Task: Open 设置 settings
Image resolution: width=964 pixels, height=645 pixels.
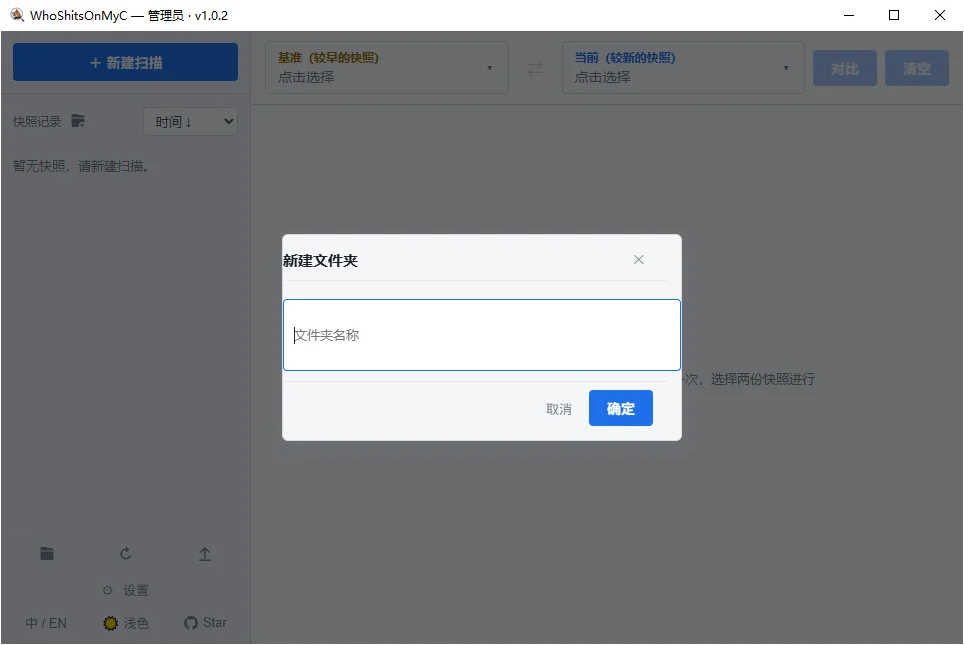Action: 125,590
